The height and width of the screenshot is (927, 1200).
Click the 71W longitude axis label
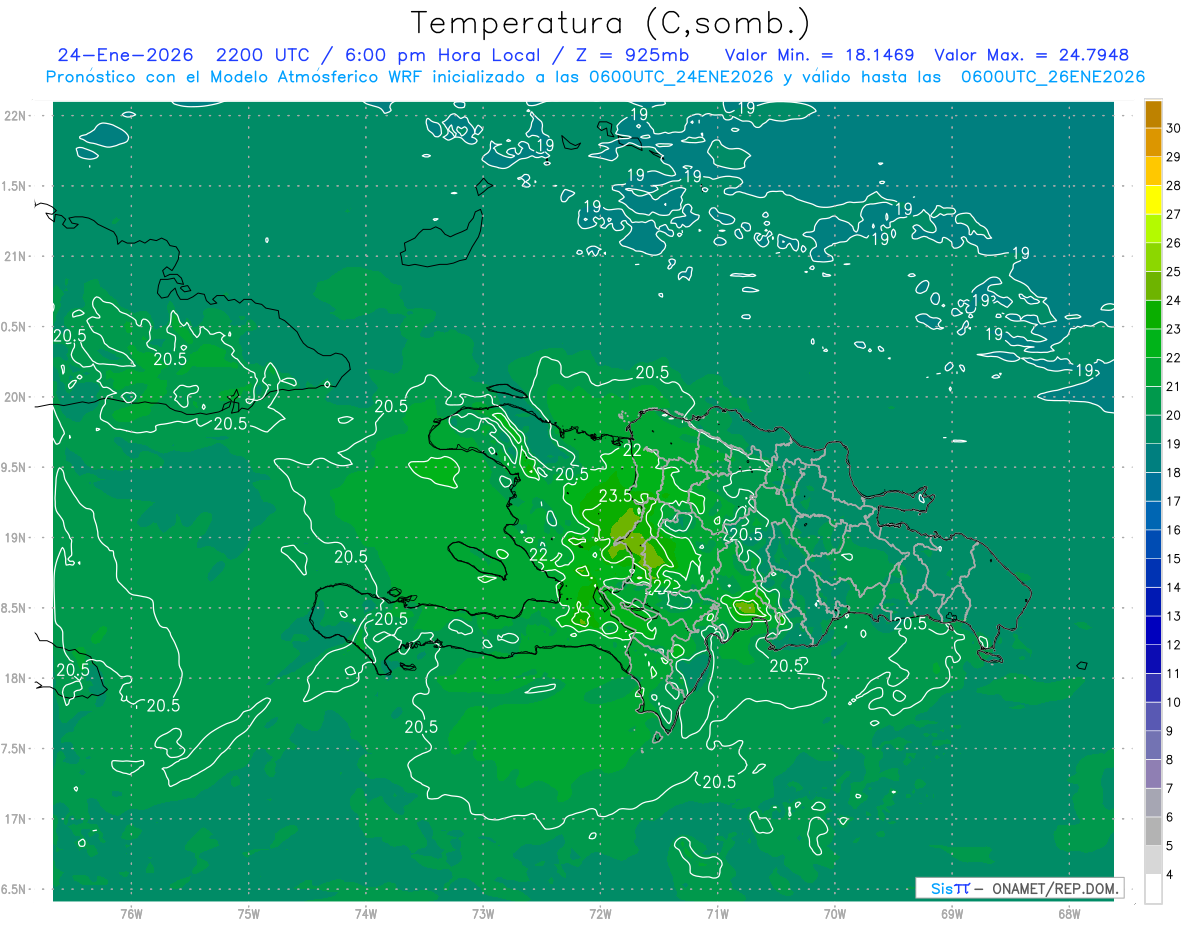[x=717, y=914]
